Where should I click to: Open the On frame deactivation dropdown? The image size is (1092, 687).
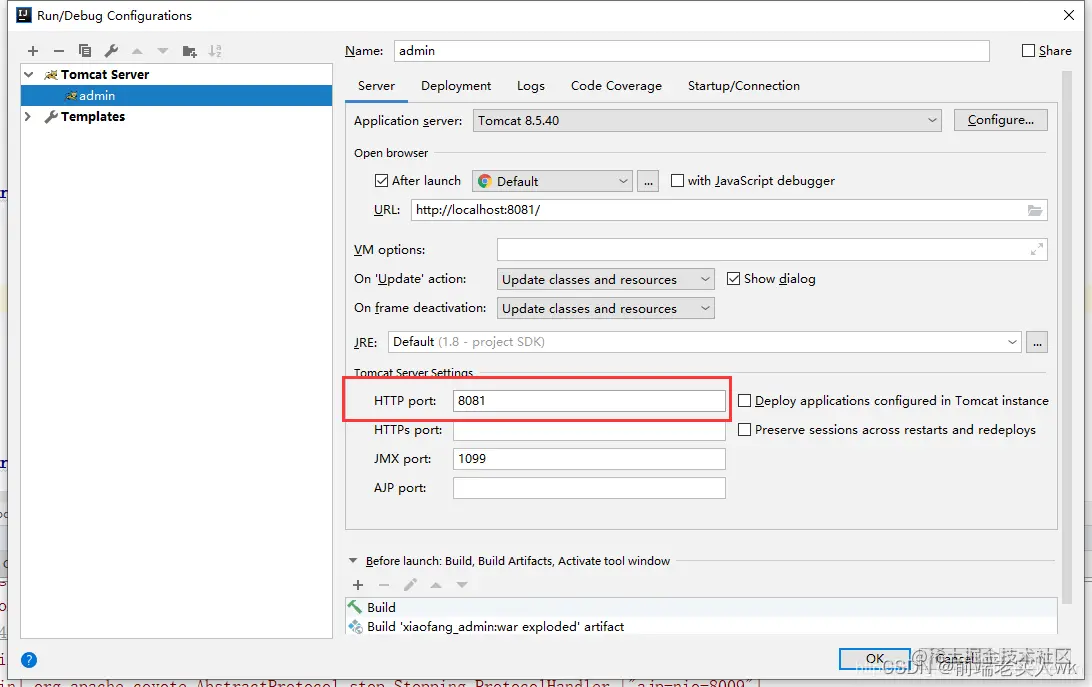pyautogui.click(x=605, y=309)
